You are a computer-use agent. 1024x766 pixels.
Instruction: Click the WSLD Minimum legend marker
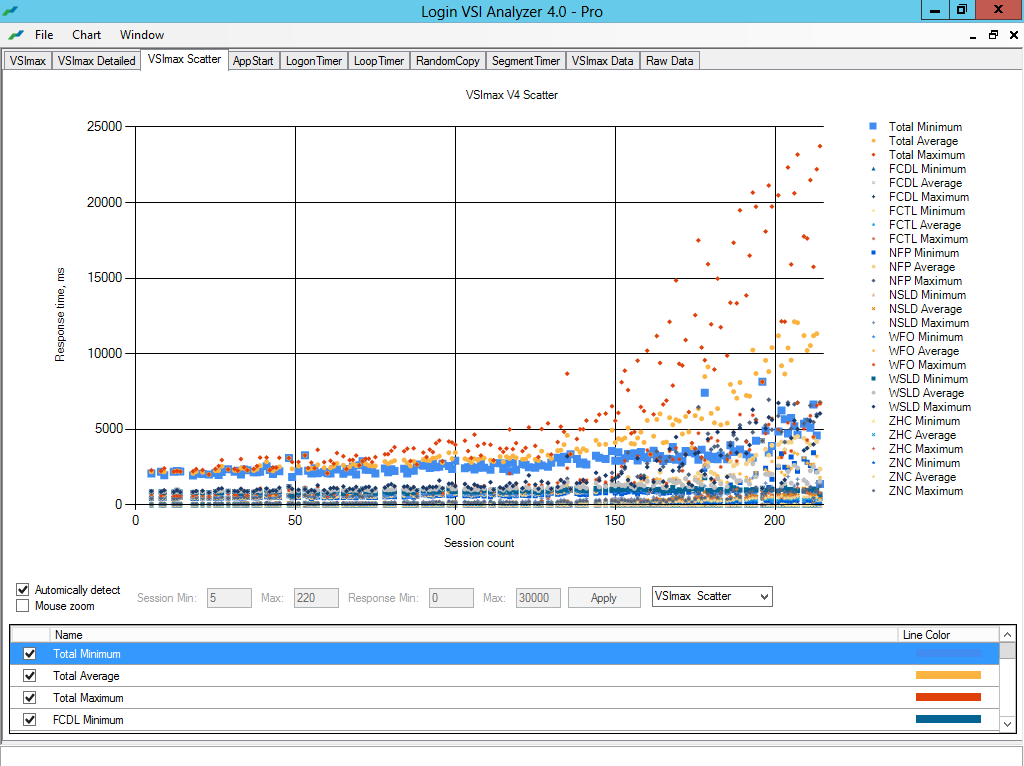[x=873, y=379]
